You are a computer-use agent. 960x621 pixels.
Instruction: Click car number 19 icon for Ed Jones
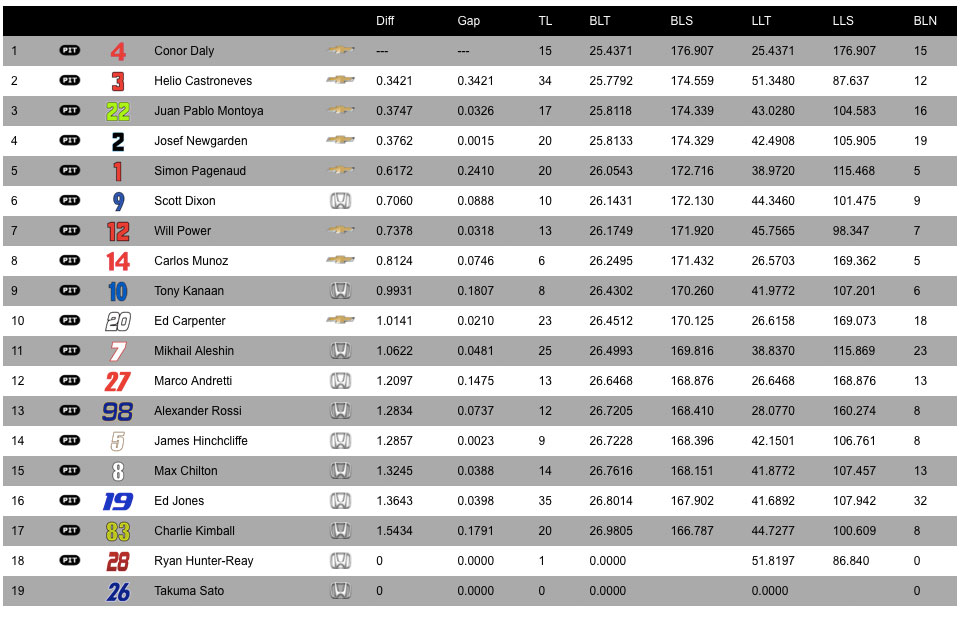tap(118, 501)
